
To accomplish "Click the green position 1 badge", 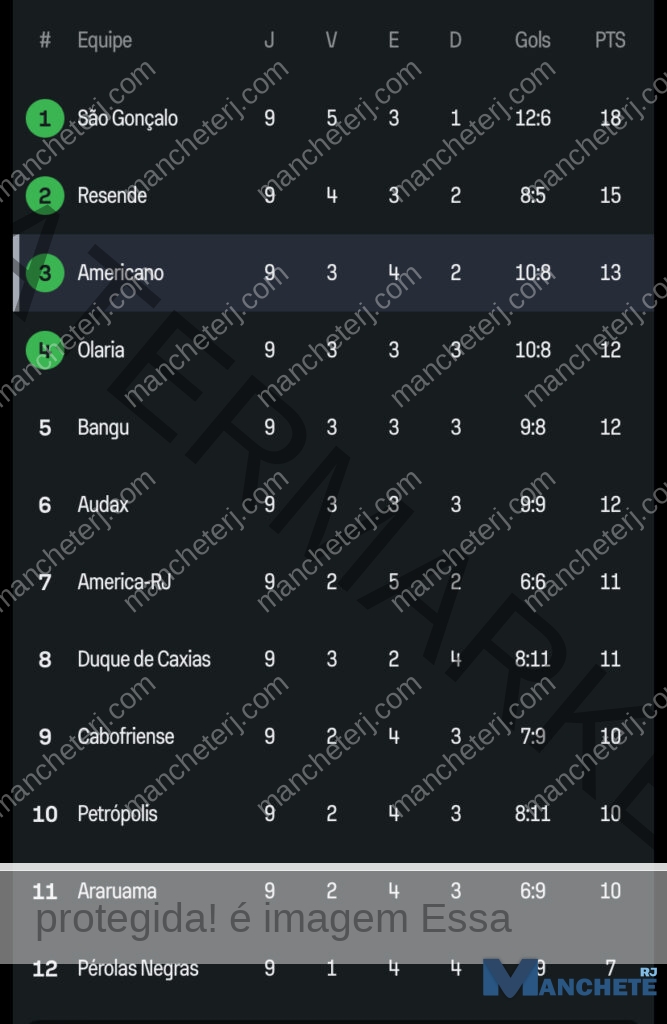I will [44, 118].
